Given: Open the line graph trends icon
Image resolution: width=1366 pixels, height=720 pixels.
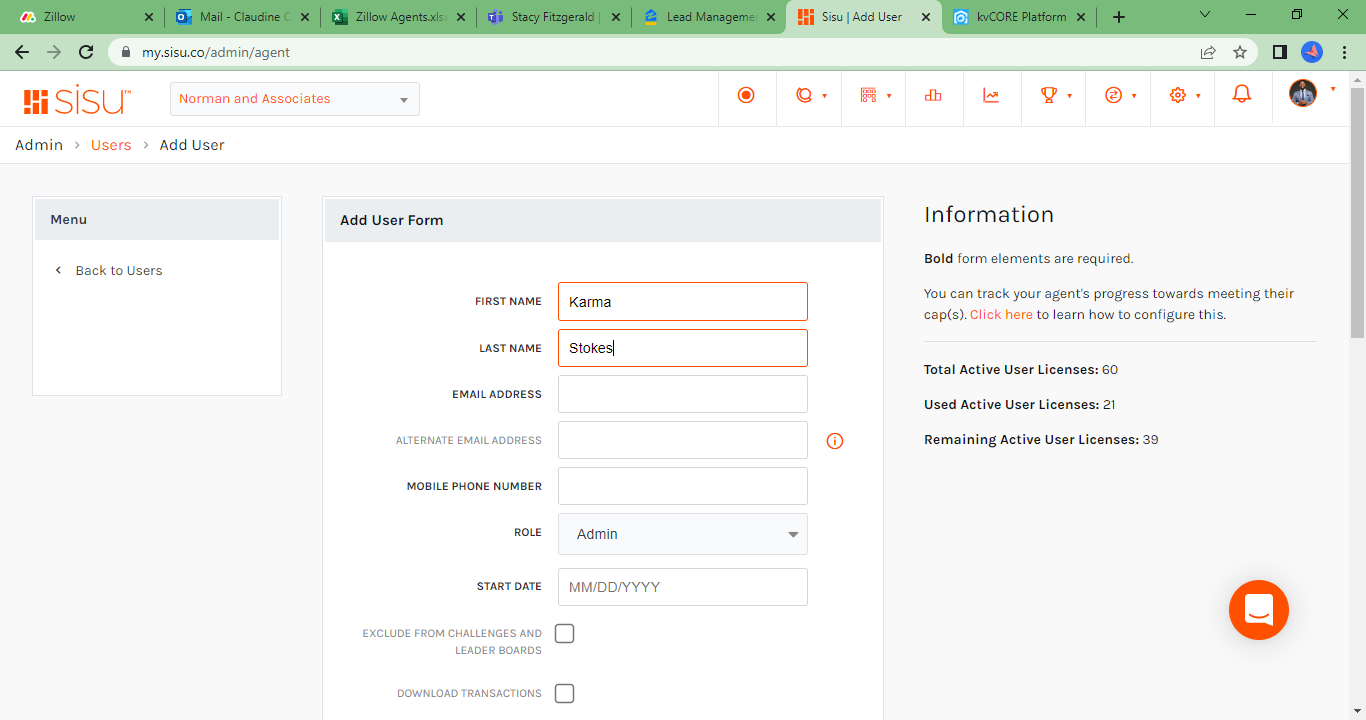Looking at the screenshot, I should coord(991,95).
